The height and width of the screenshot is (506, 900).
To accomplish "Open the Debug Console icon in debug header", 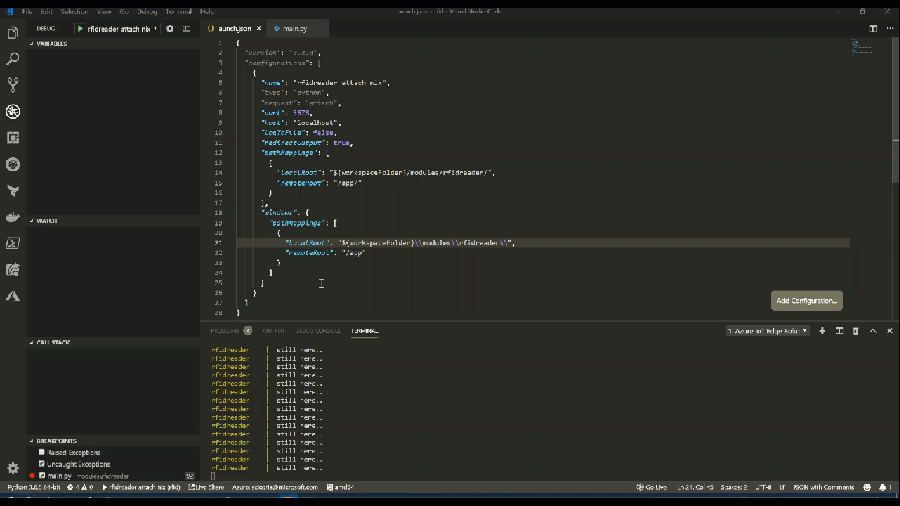I will [x=187, y=28].
